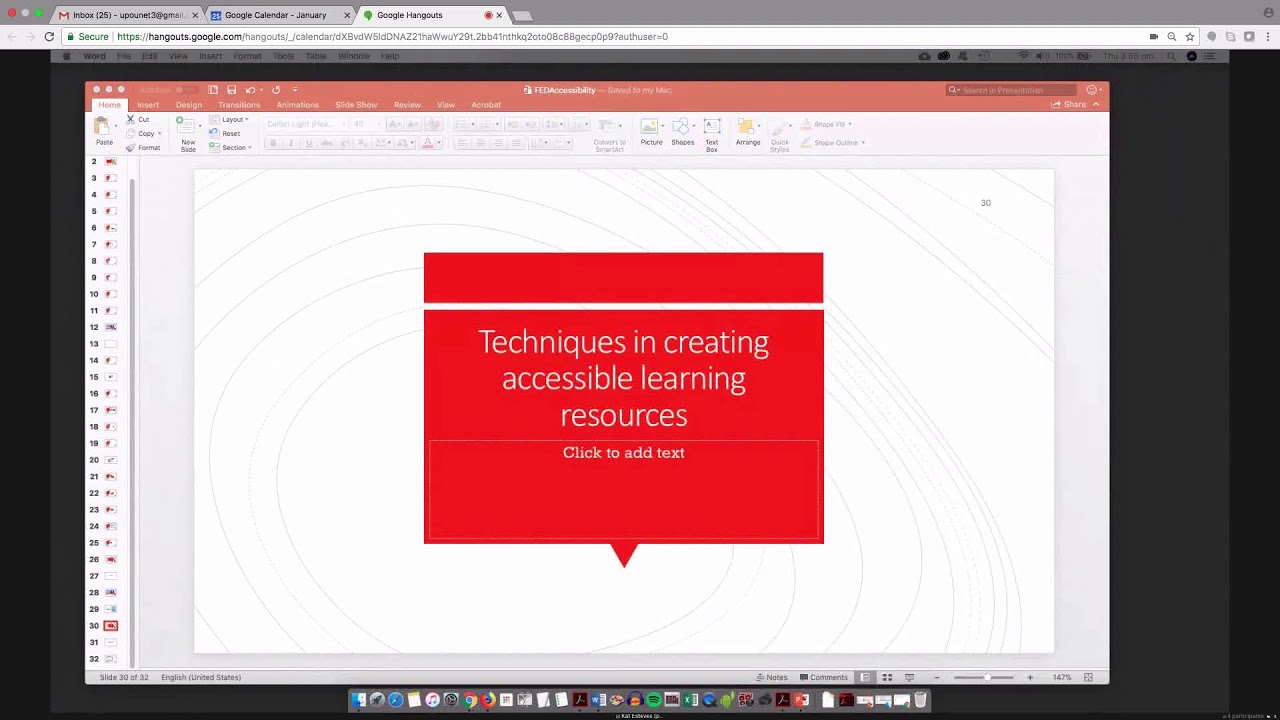
Task: Click the Save icon in title bar
Action: click(x=231, y=90)
